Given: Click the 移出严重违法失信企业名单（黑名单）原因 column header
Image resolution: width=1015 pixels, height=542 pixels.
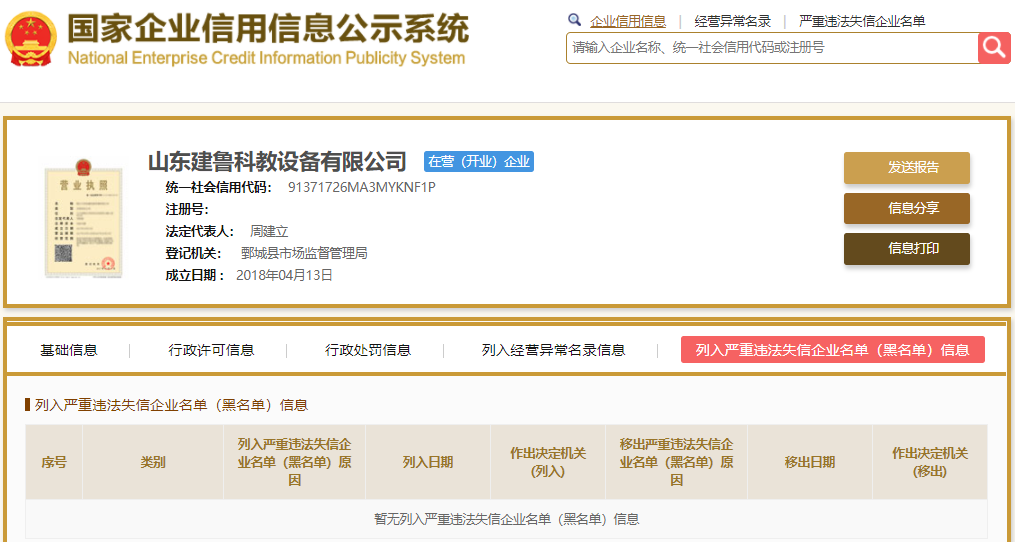Looking at the screenshot, I should [x=676, y=462].
